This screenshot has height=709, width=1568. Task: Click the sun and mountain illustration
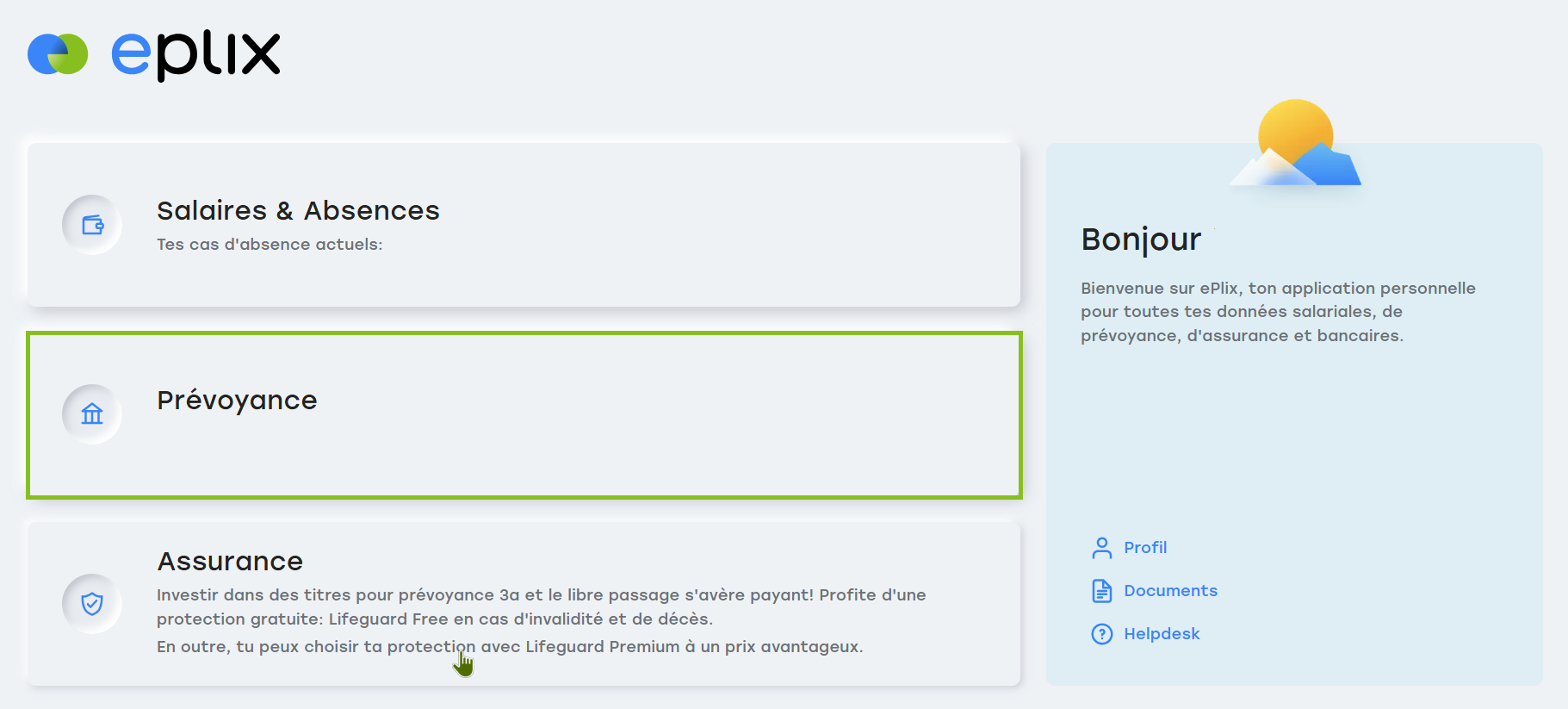pyautogui.click(x=1295, y=143)
